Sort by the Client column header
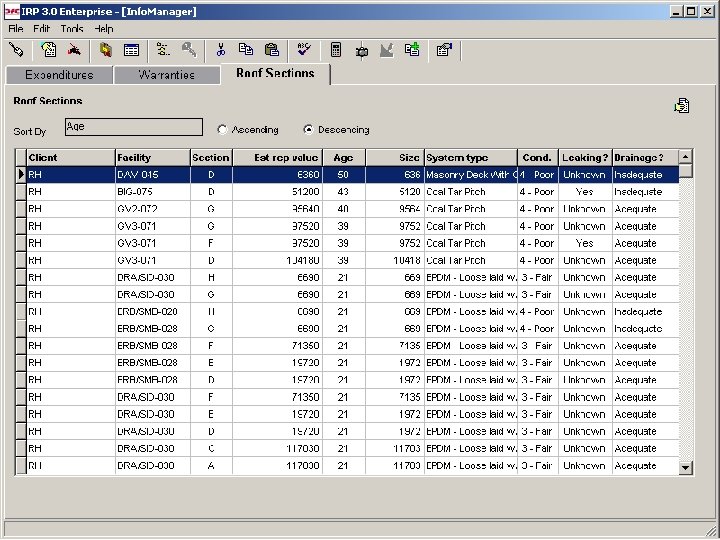The image size is (720, 540). (x=71, y=158)
